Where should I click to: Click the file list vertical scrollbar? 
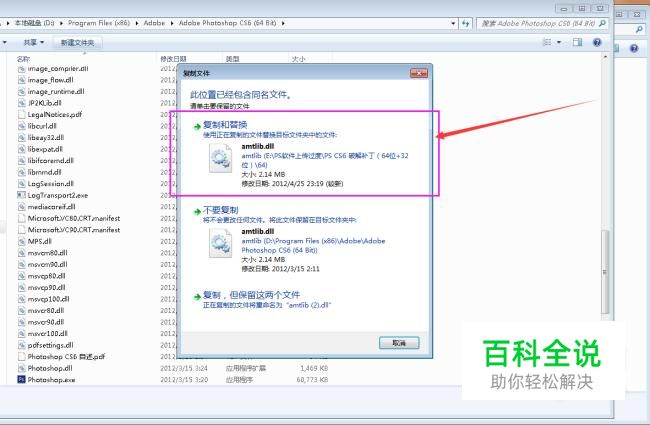pyautogui.click(x=605, y=272)
